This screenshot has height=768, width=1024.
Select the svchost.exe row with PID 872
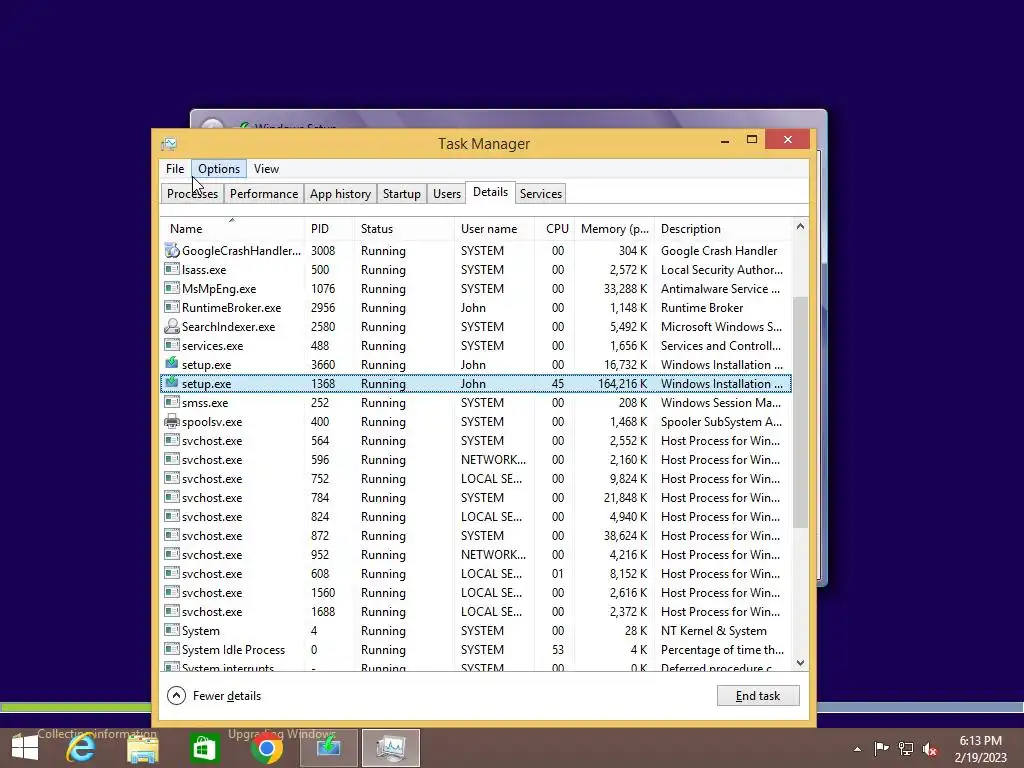coord(475,535)
